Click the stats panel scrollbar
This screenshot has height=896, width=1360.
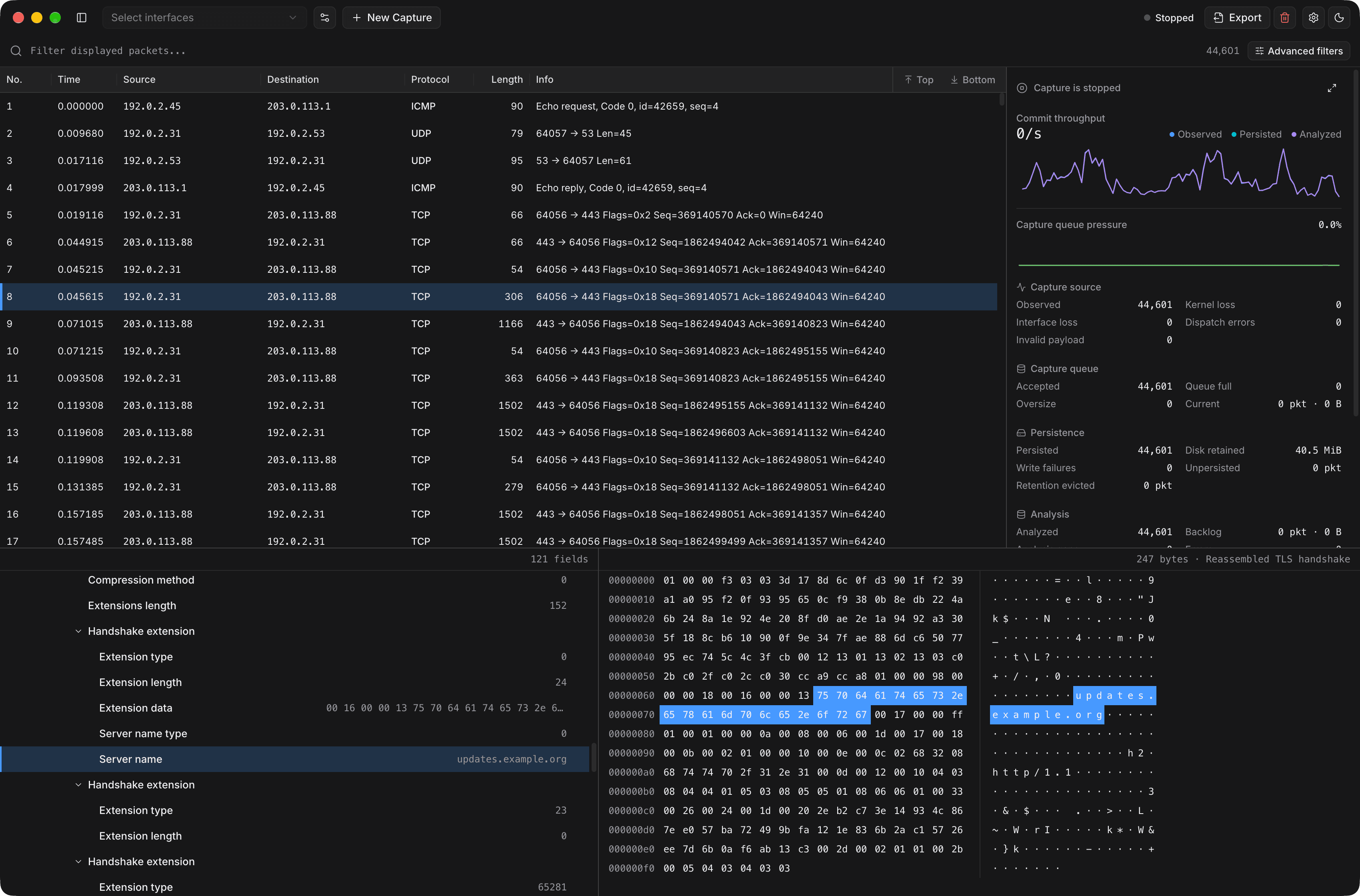[1356, 243]
